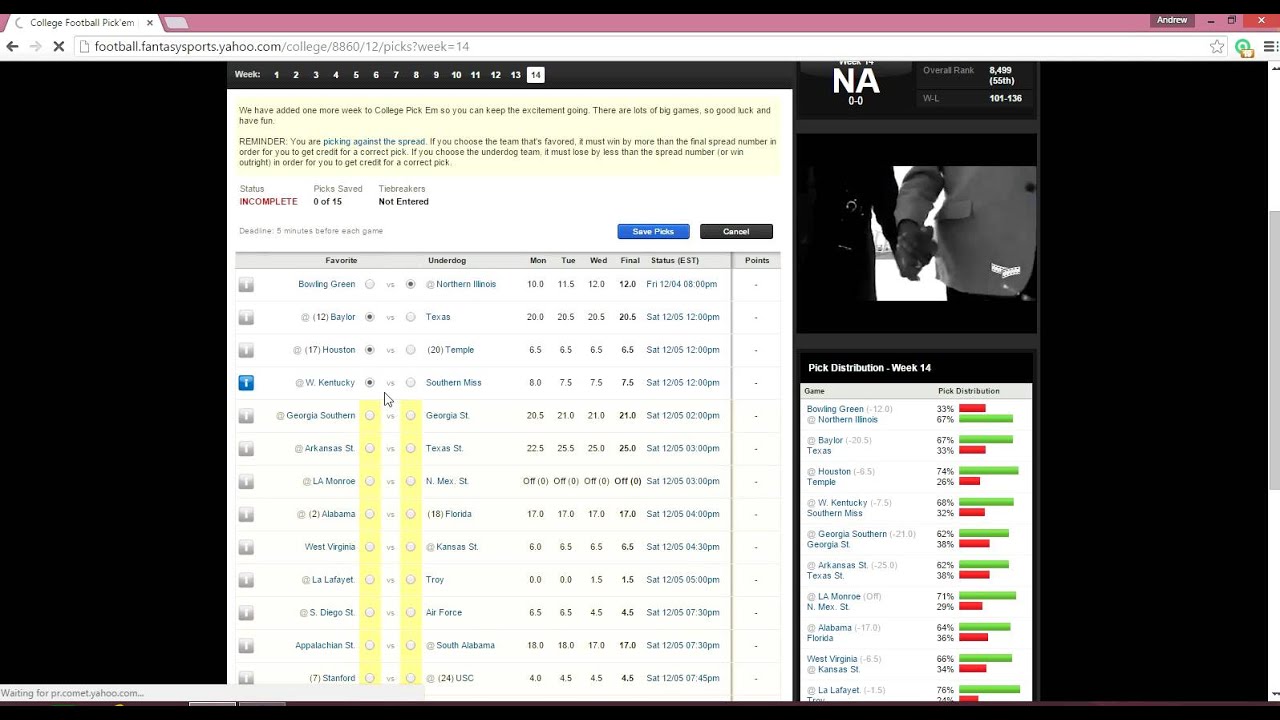Open matchup info icon for LA Monroe row

246,481
